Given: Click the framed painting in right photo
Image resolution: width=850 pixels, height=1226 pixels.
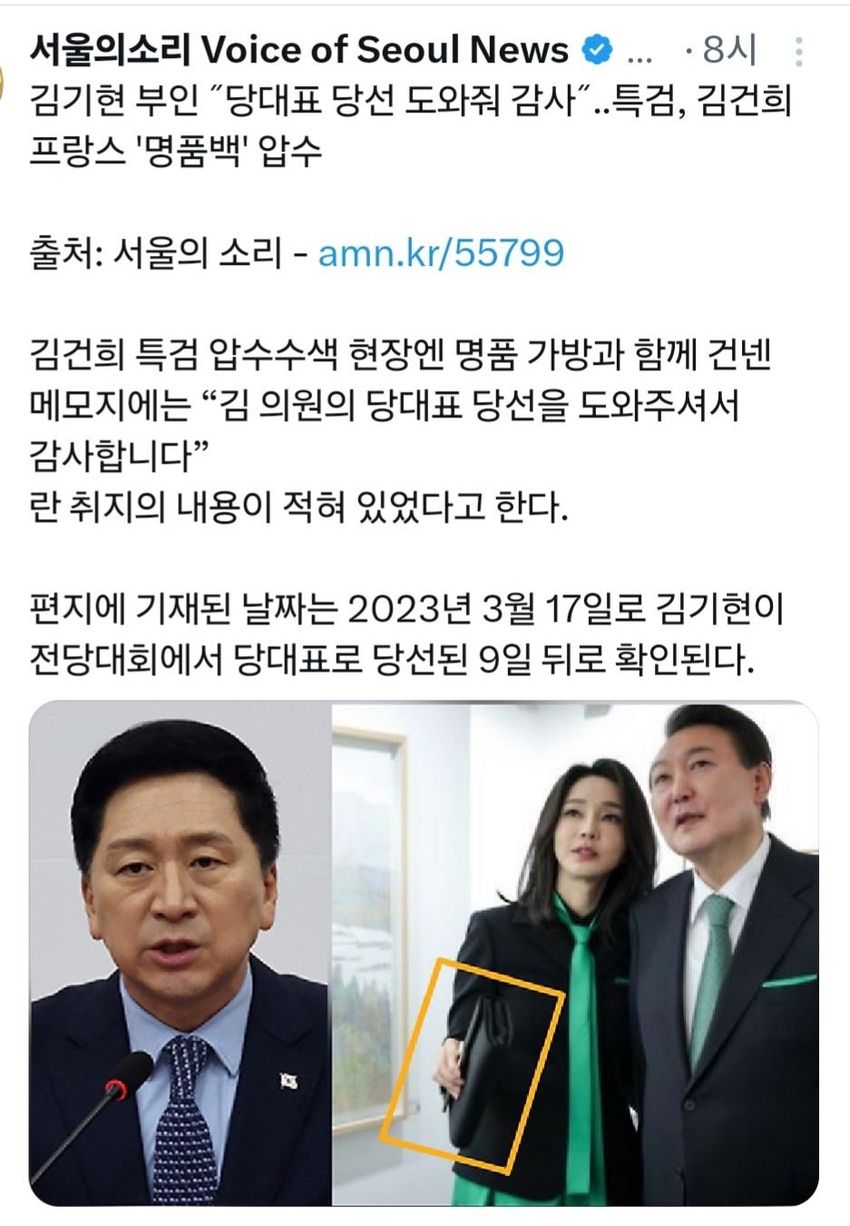Looking at the screenshot, I should tap(369, 930).
